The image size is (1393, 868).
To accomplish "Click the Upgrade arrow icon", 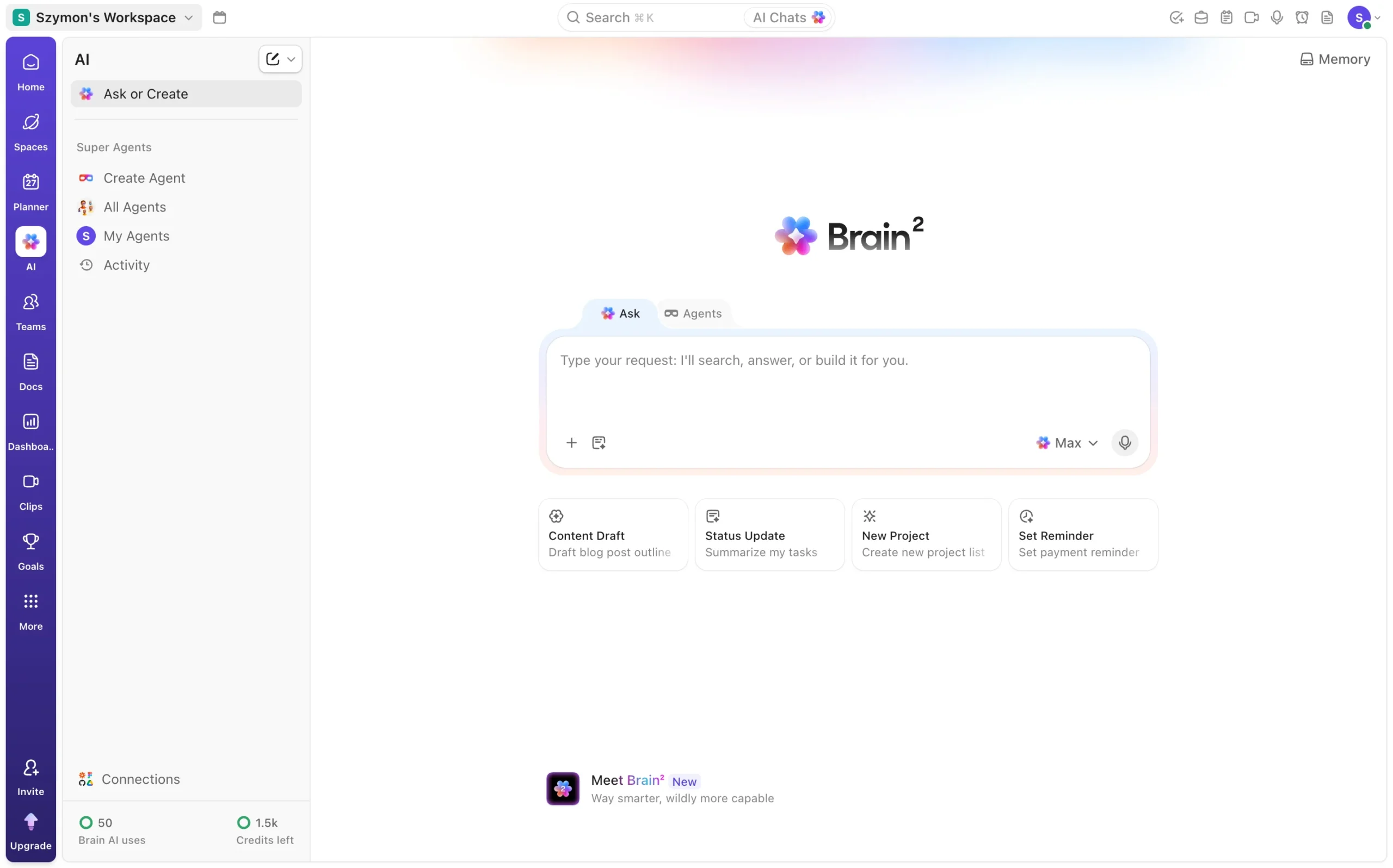I will [31, 821].
